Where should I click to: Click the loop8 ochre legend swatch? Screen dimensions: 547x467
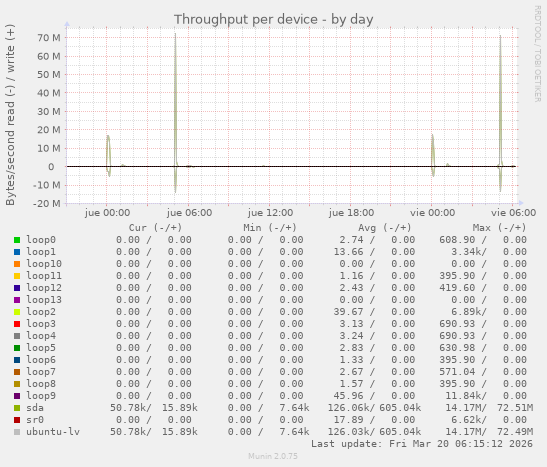[17, 384]
